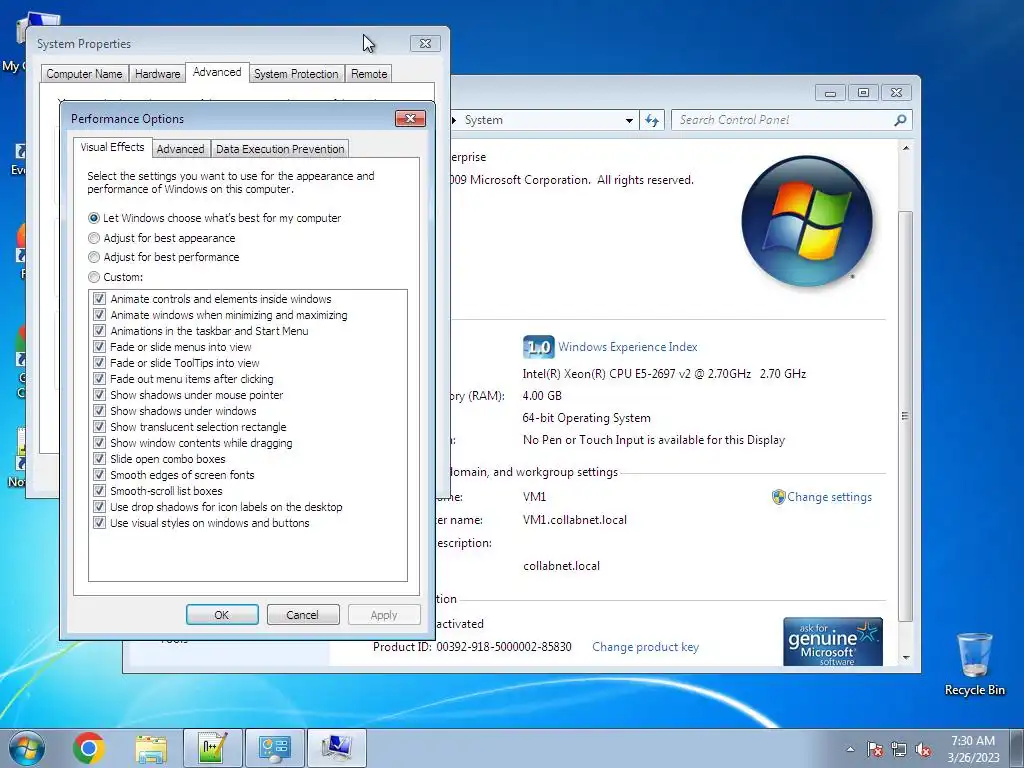This screenshot has height=768, width=1024.
Task: Disable Use visual styles on windows and buttons
Action: coord(99,522)
